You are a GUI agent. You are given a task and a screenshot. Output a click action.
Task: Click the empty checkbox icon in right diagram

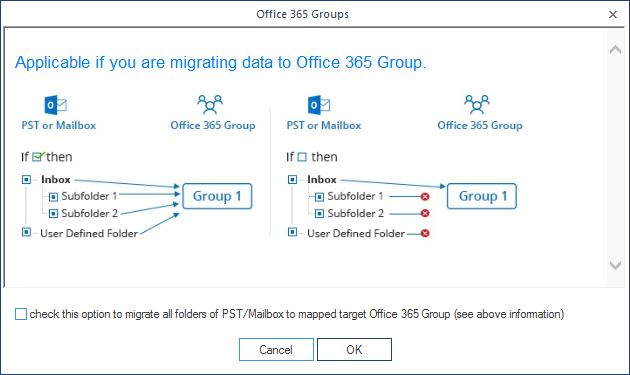pyautogui.click(x=302, y=157)
